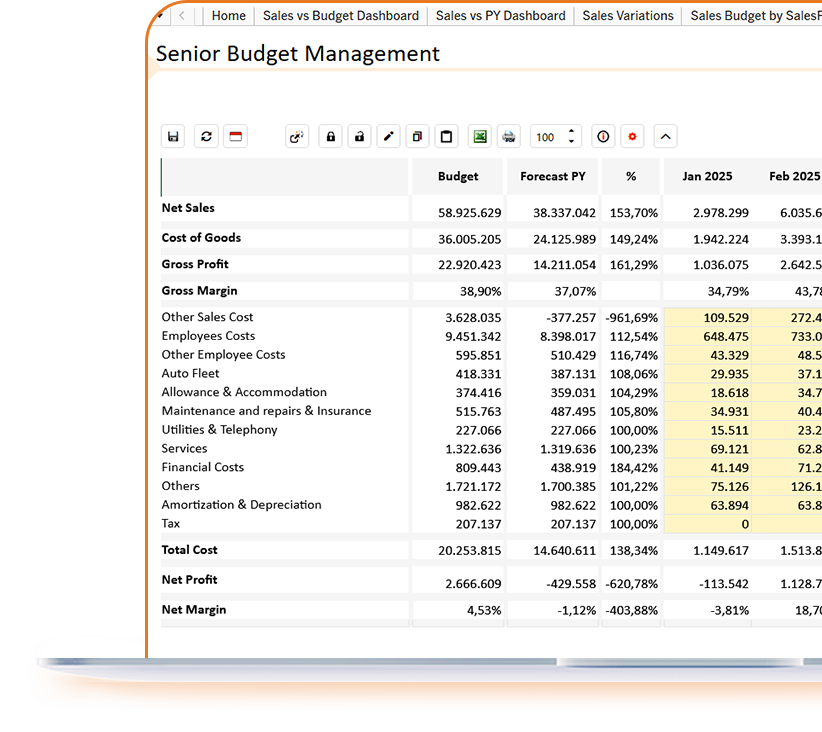Click the Paste clipboard icon
The image size is (822, 732).
point(447,137)
